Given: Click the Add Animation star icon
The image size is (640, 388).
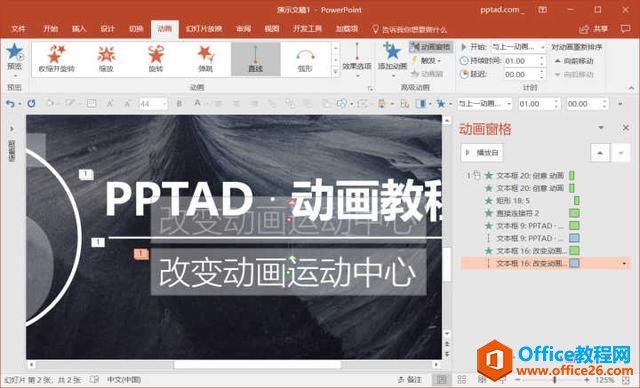Looking at the screenshot, I should click(x=392, y=51).
